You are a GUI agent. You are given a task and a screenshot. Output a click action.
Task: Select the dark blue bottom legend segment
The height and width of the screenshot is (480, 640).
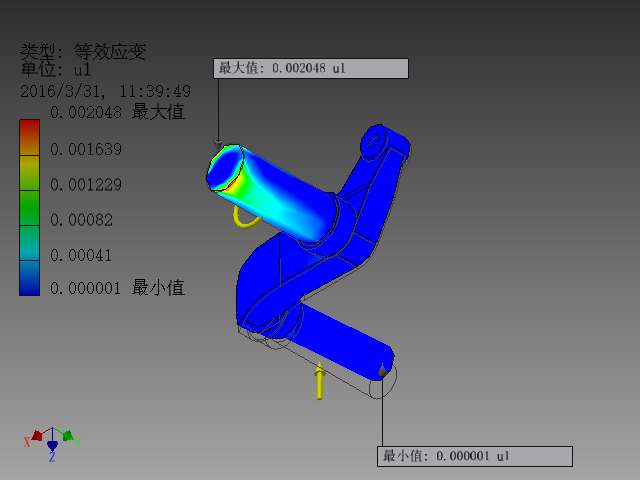(29, 278)
